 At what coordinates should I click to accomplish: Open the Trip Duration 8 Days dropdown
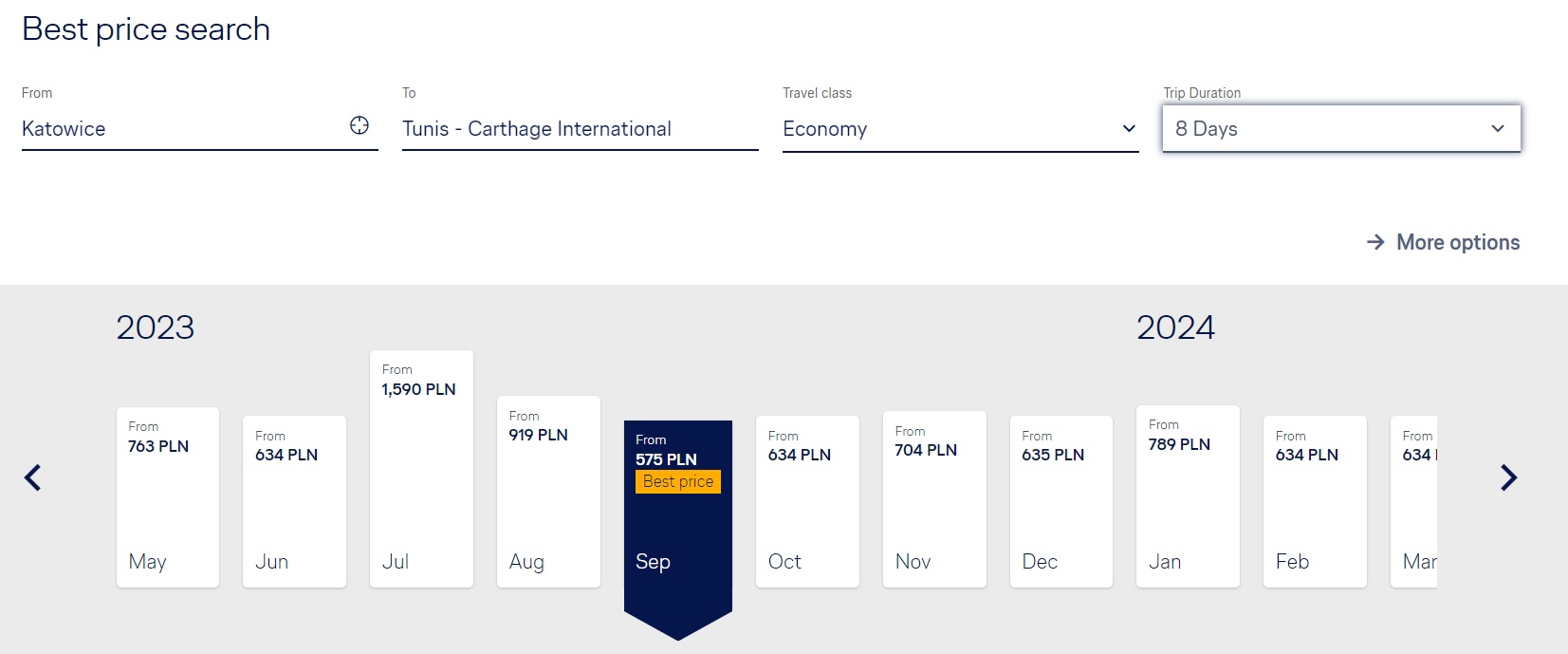(x=1340, y=129)
